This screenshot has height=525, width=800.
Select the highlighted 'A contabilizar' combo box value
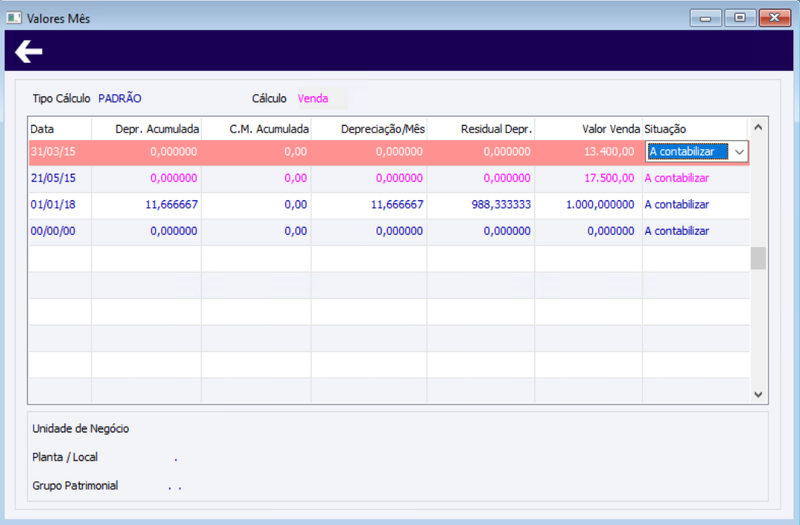687,152
